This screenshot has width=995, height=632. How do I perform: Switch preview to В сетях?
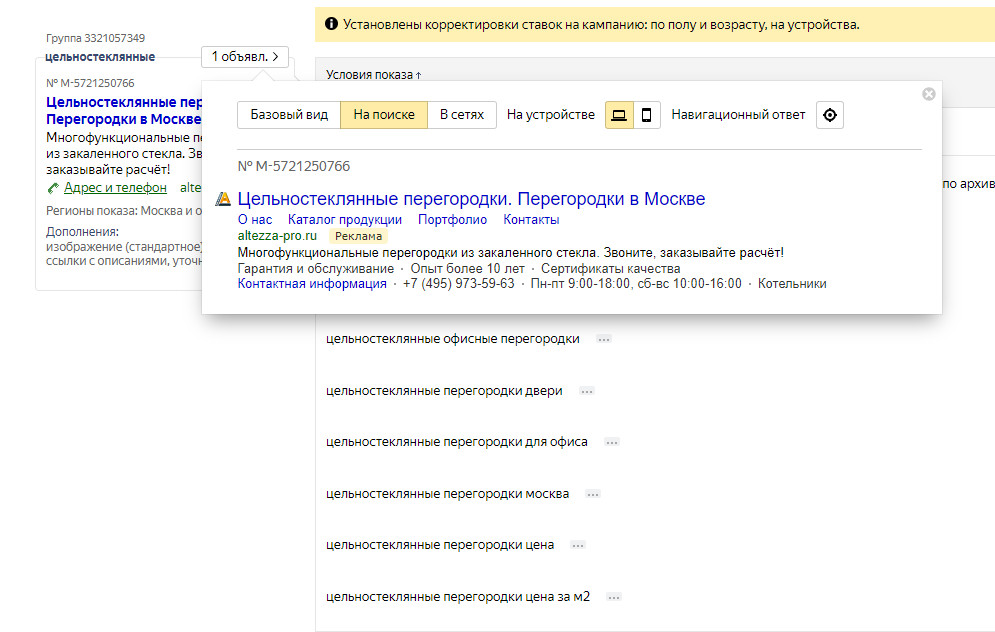[x=462, y=115]
